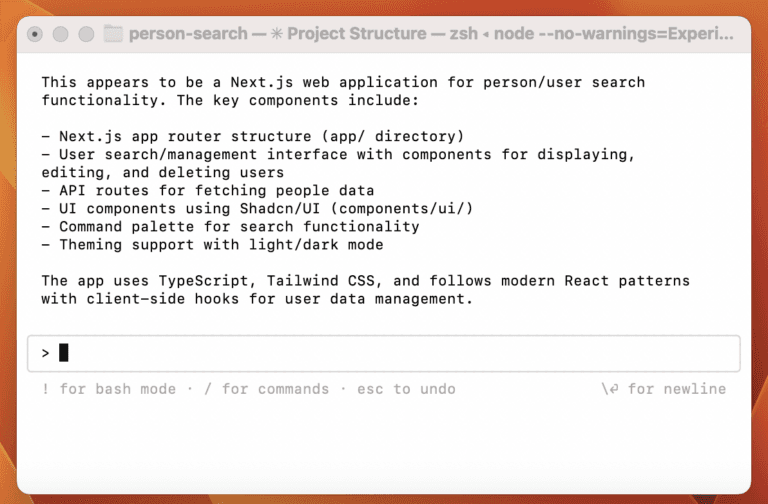
Task: Focus the prompt input box
Action: point(400,353)
